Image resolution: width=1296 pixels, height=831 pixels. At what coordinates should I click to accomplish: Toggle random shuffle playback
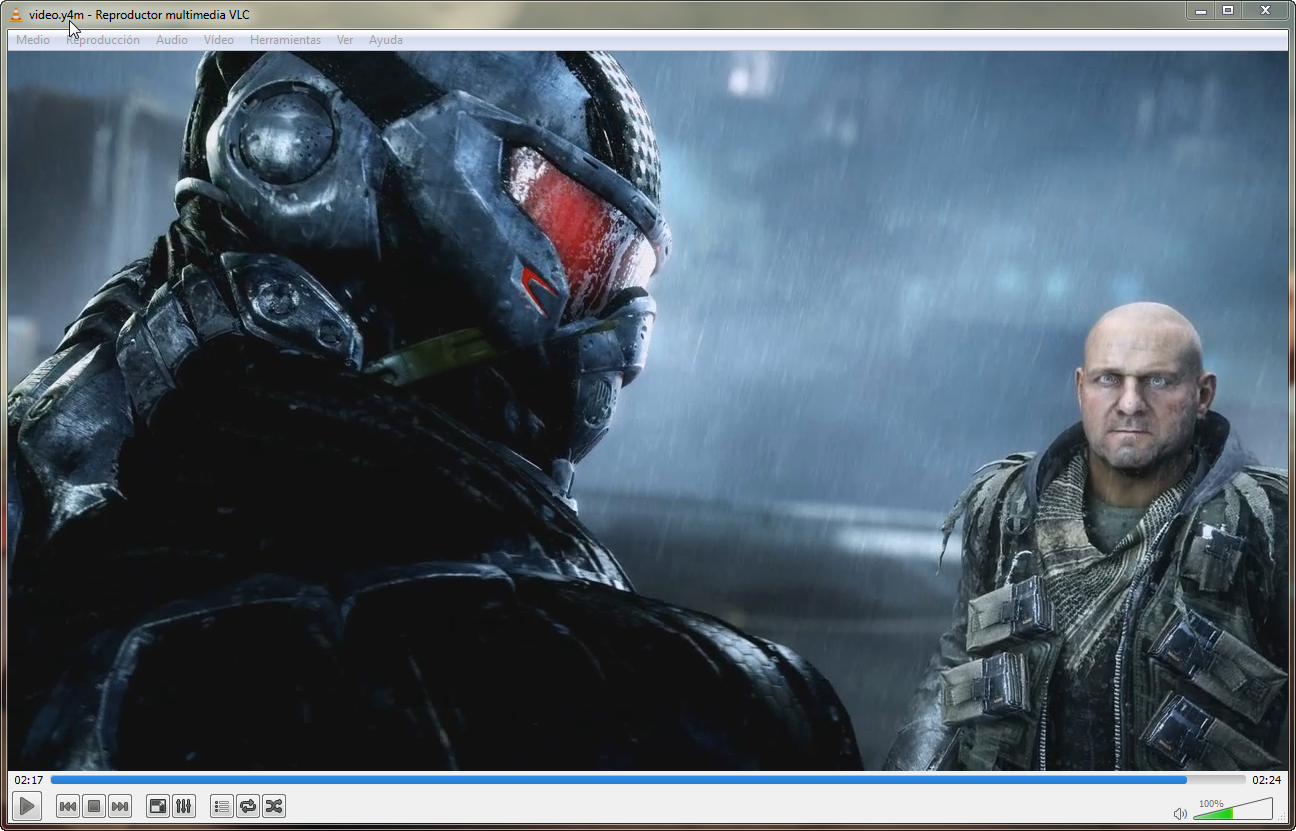click(274, 806)
